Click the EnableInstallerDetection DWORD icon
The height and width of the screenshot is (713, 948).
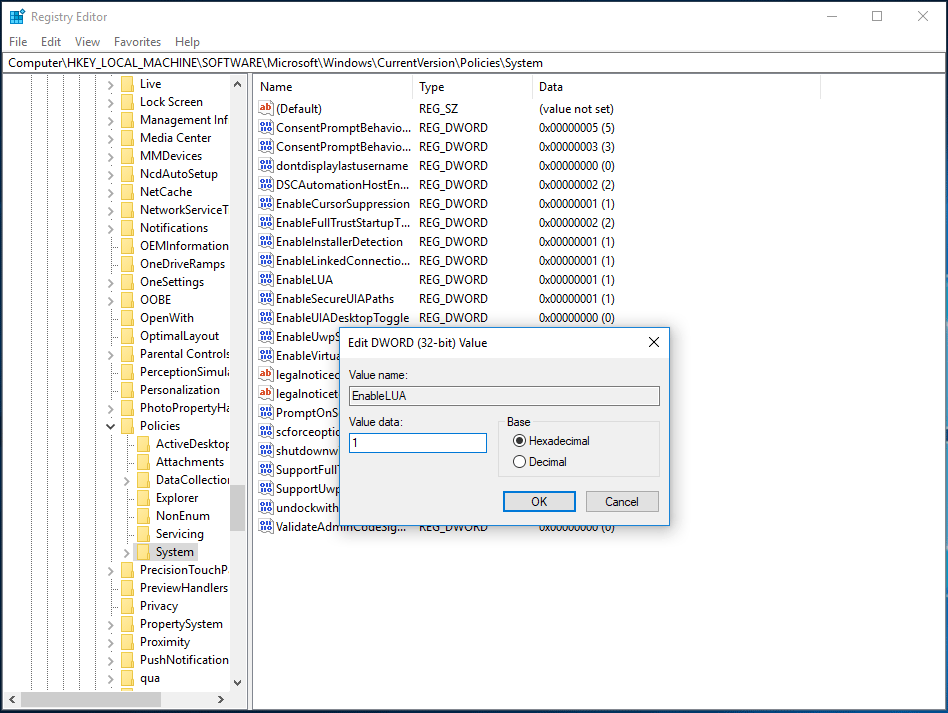265,241
